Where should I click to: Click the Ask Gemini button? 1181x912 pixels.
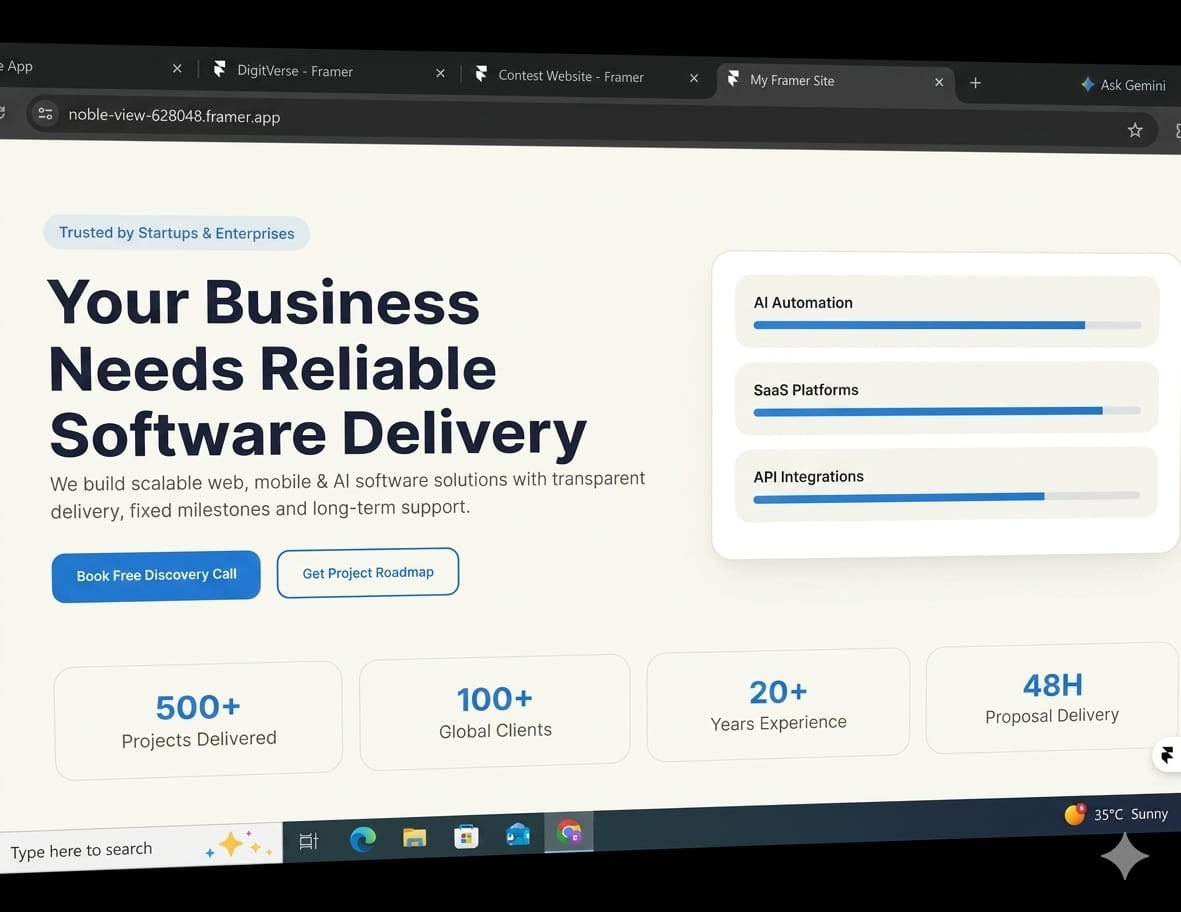[x=1123, y=85]
